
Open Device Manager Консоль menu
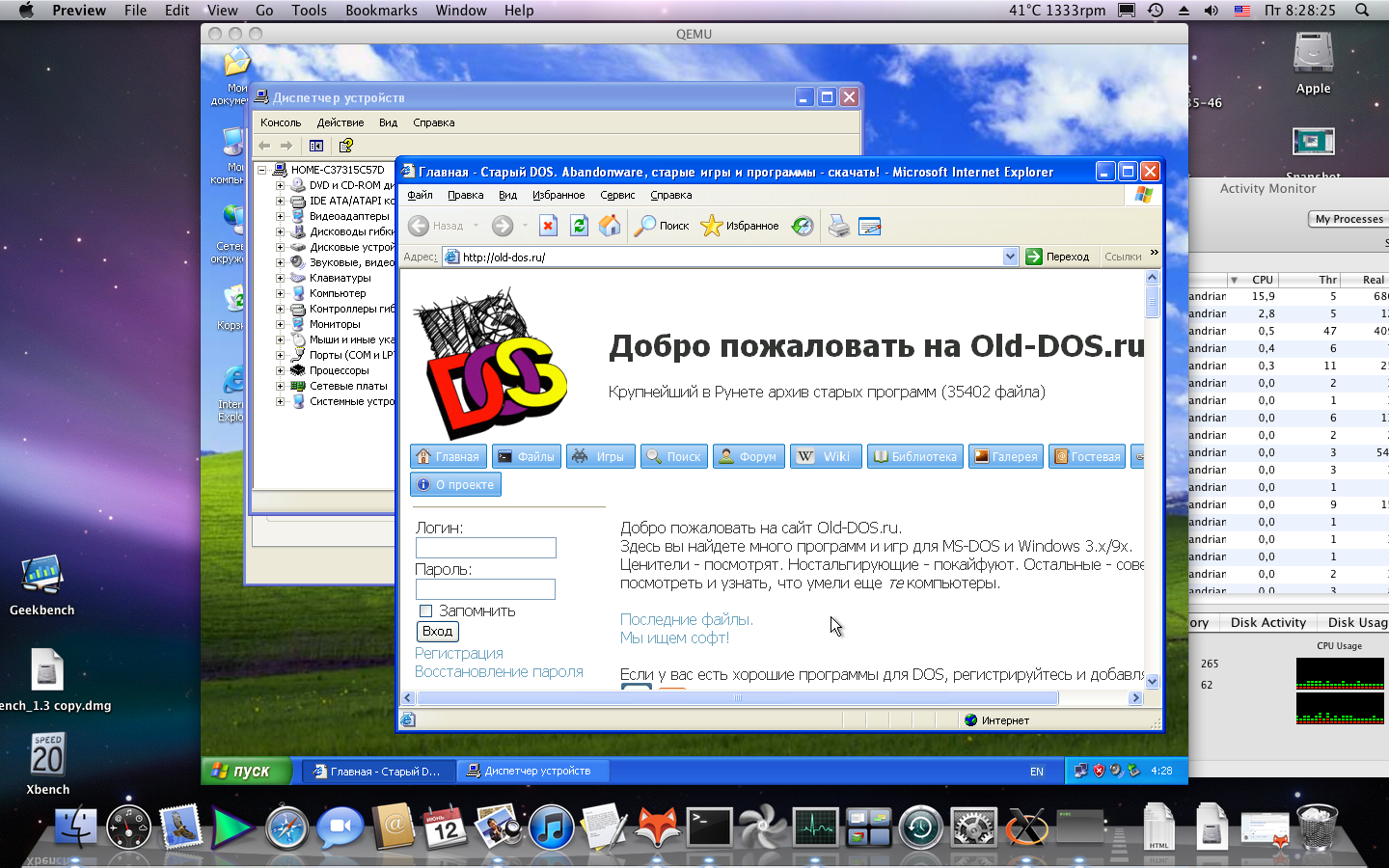click(281, 122)
